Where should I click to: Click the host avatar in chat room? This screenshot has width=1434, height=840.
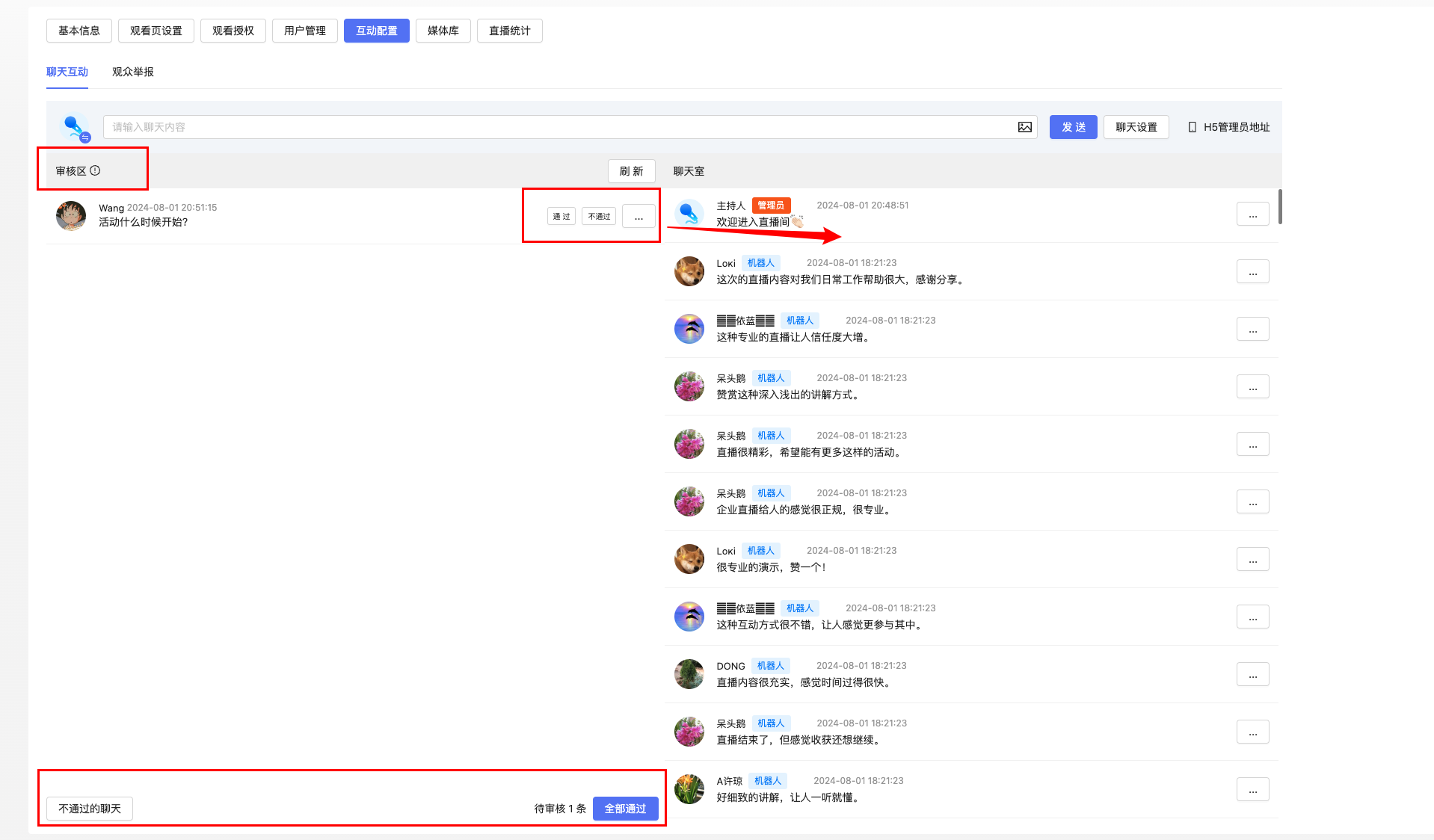click(x=689, y=214)
